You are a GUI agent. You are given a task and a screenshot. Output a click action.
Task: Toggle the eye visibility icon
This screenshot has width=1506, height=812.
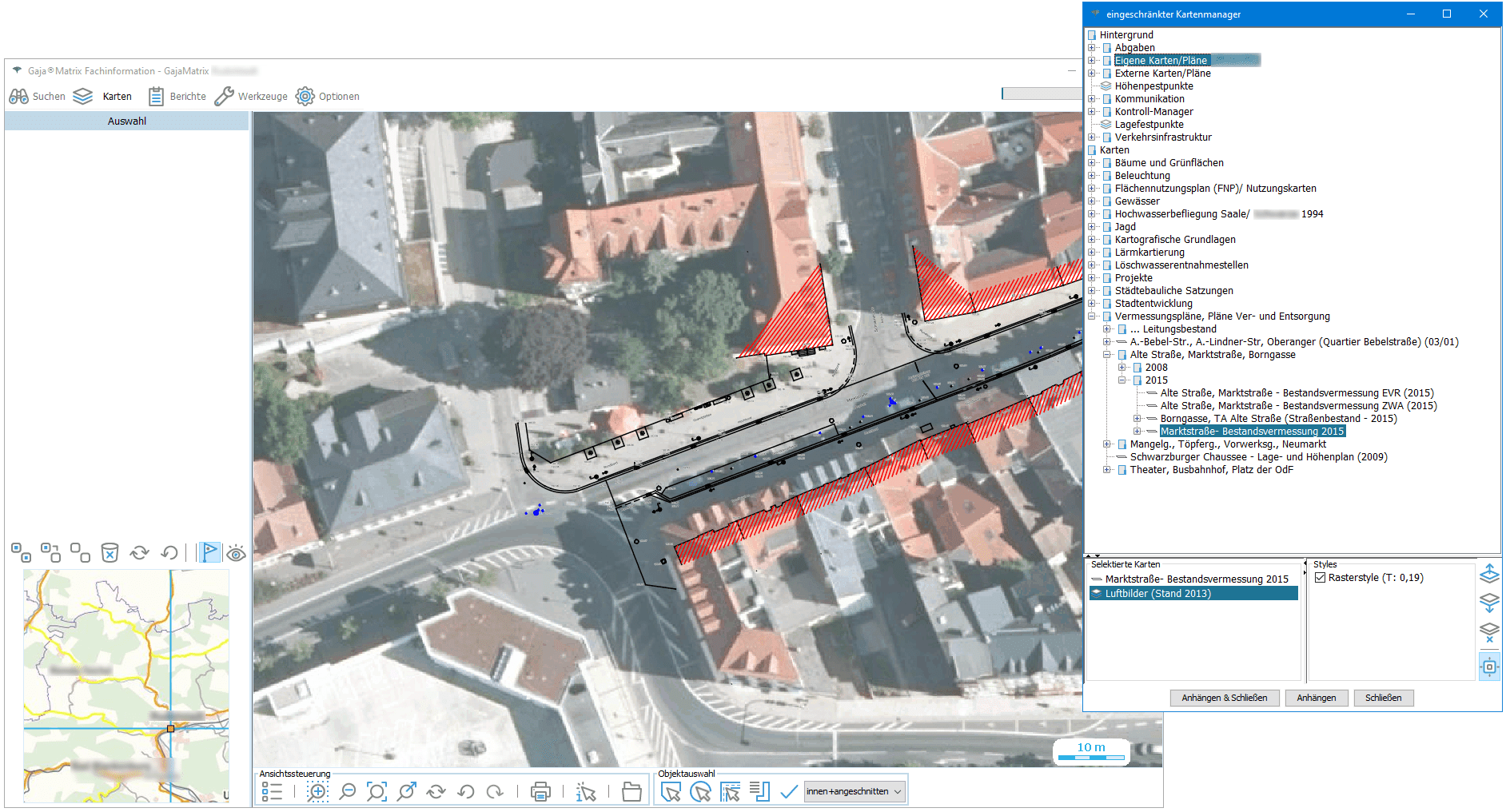point(236,553)
